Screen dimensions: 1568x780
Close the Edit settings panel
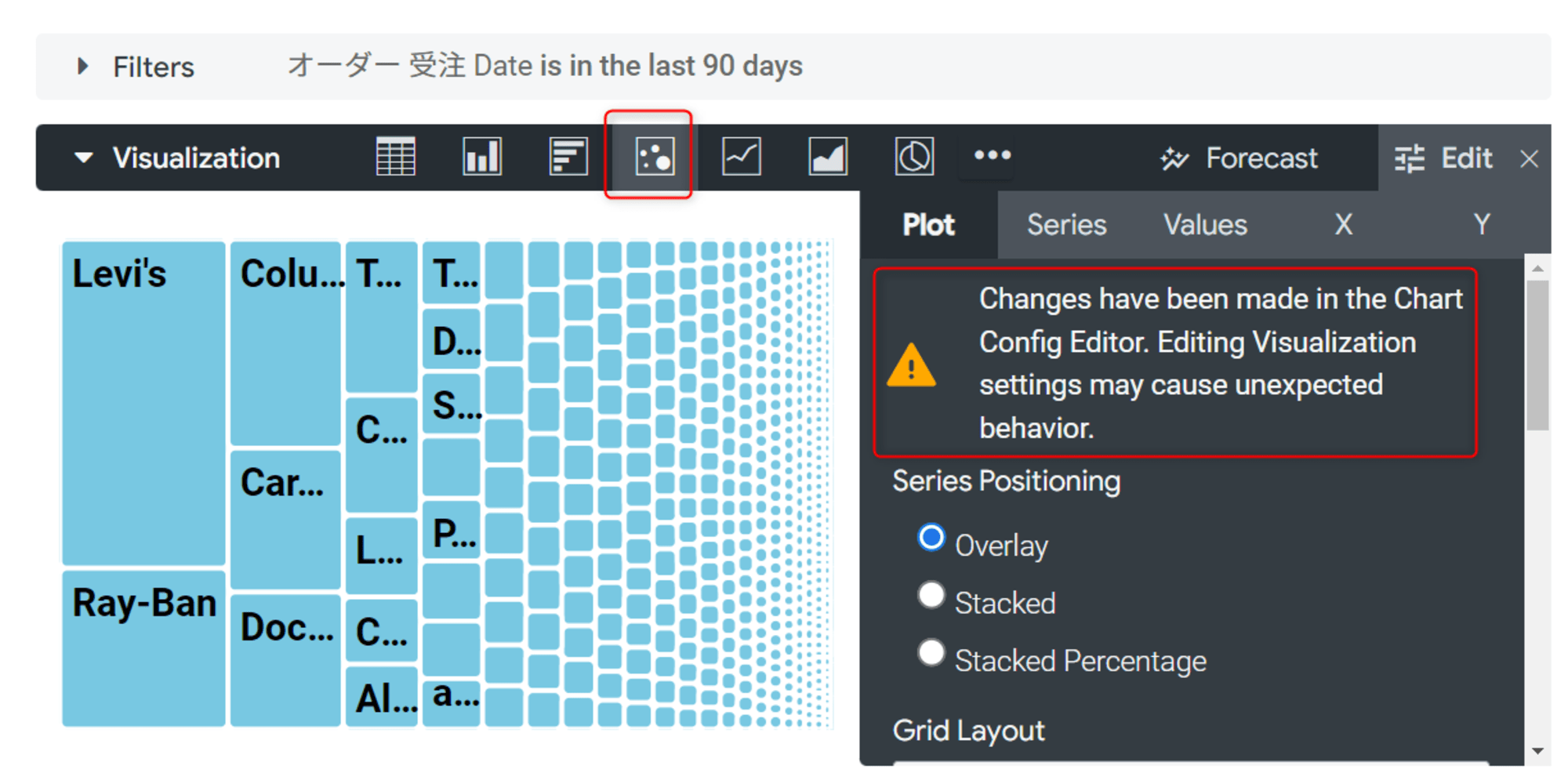coord(1529,159)
